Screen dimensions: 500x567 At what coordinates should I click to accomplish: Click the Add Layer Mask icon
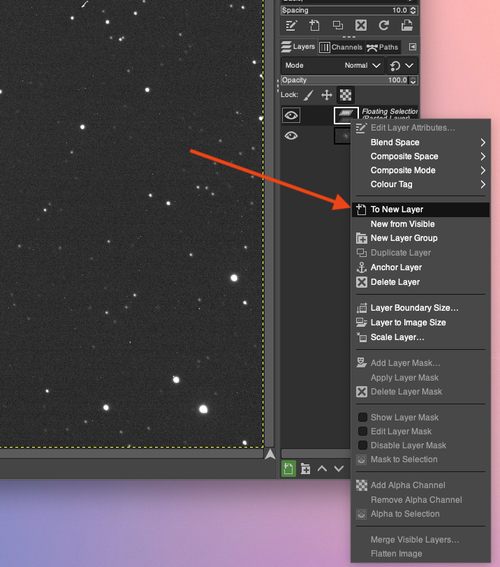pos(362,363)
